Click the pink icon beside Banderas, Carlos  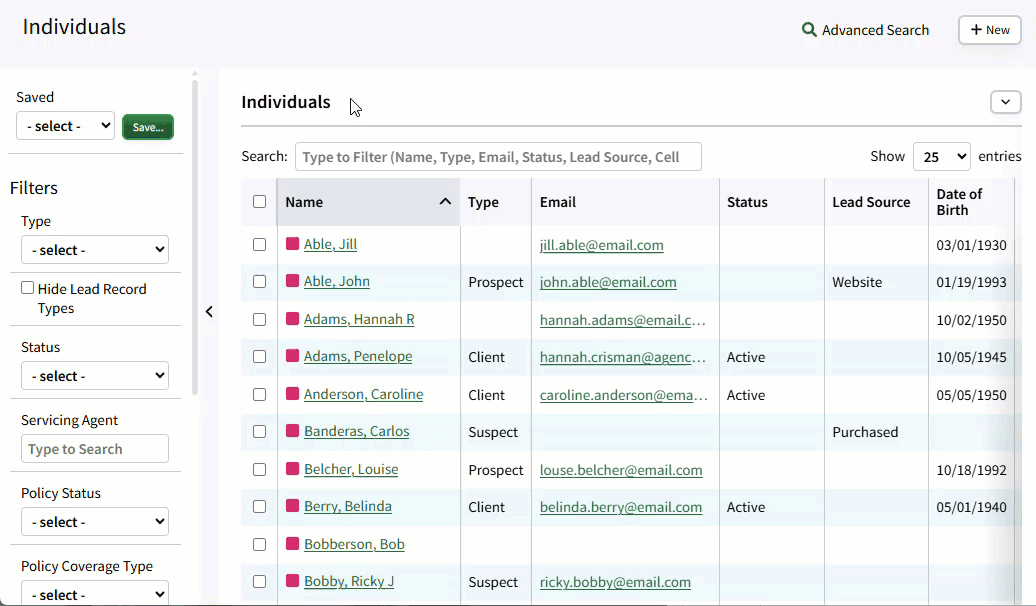[292, 431]
